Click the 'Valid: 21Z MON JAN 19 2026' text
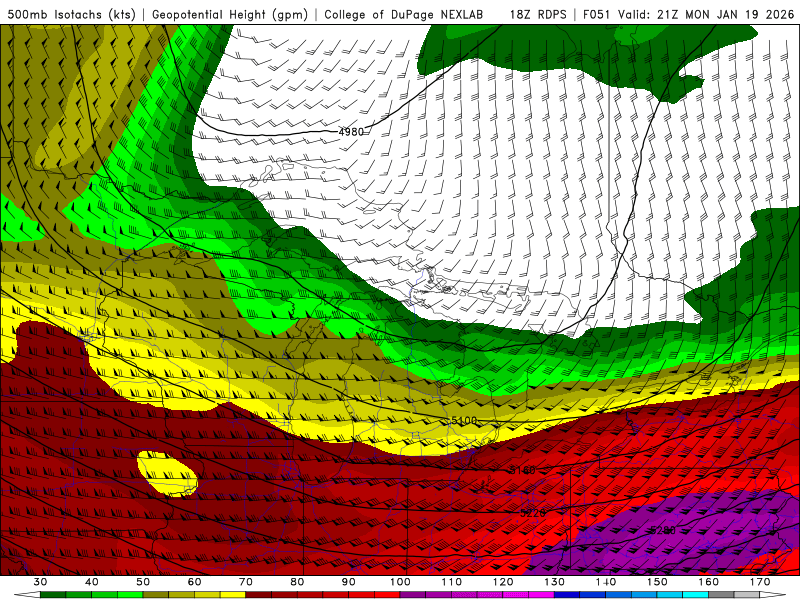This screenshot has height=600, width=800. point(707,14)
